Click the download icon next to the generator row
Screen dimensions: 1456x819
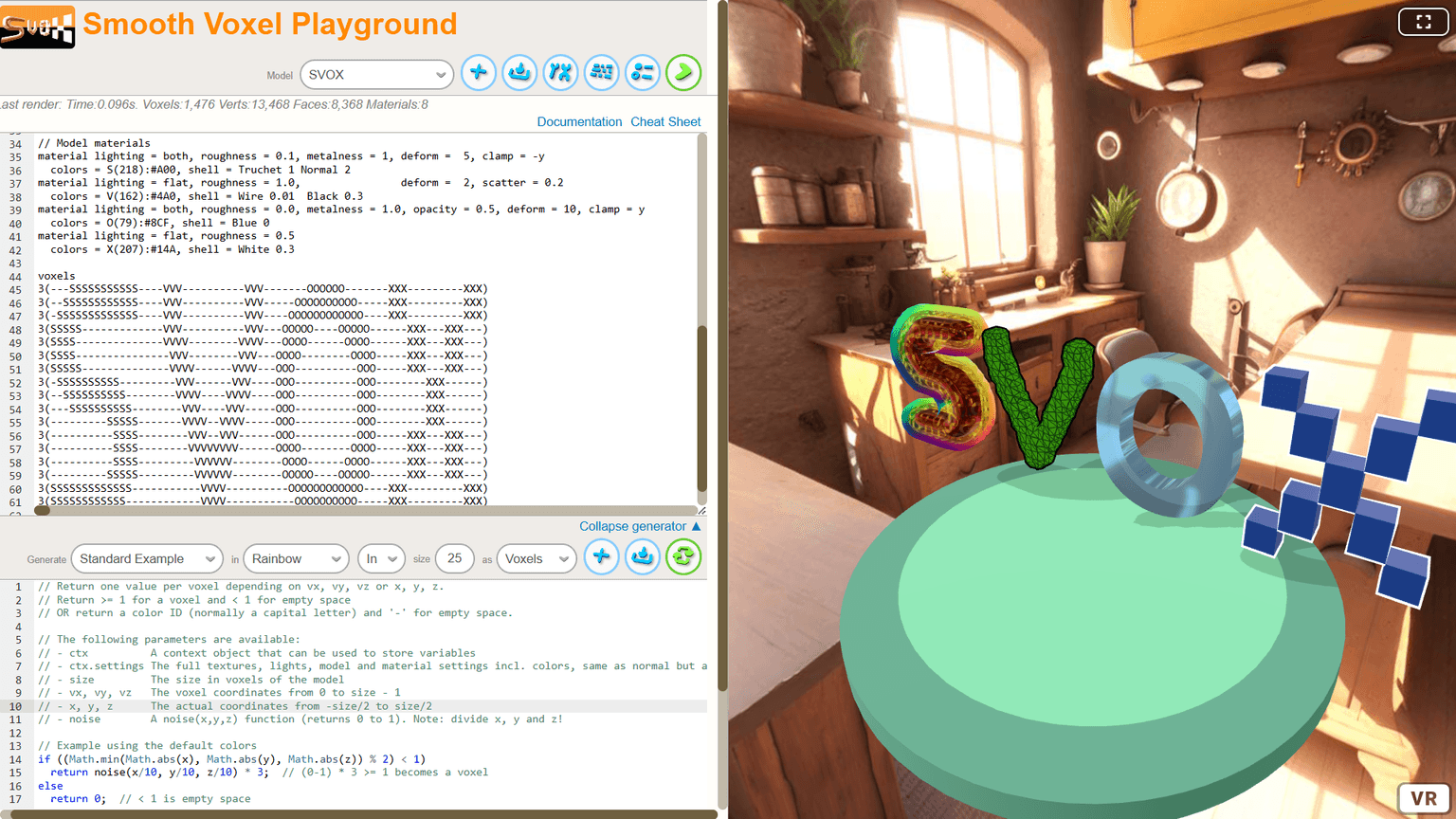coord(643,556)
